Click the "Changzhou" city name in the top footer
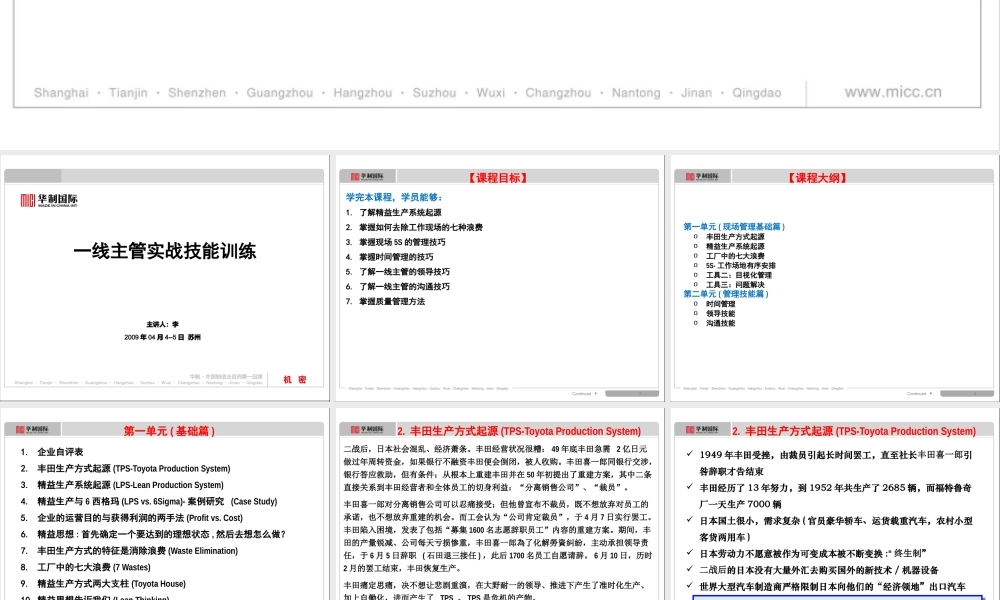 pos(559,93)
